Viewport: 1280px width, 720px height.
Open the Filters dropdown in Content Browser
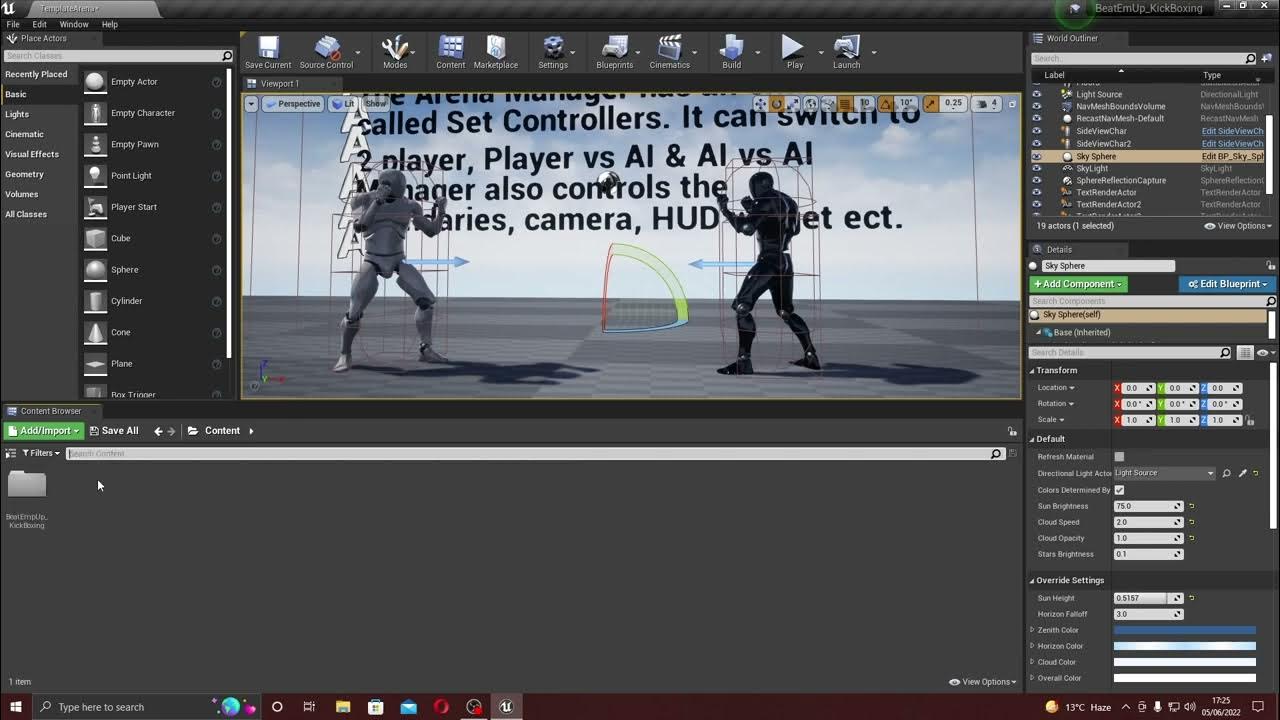[41, 453]
